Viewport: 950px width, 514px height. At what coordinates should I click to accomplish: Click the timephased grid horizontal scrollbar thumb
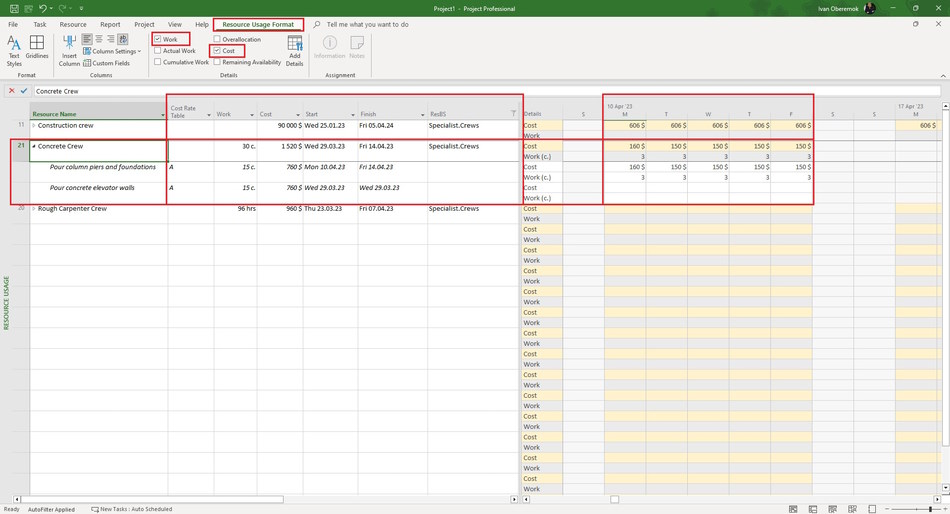pos(614,499)
